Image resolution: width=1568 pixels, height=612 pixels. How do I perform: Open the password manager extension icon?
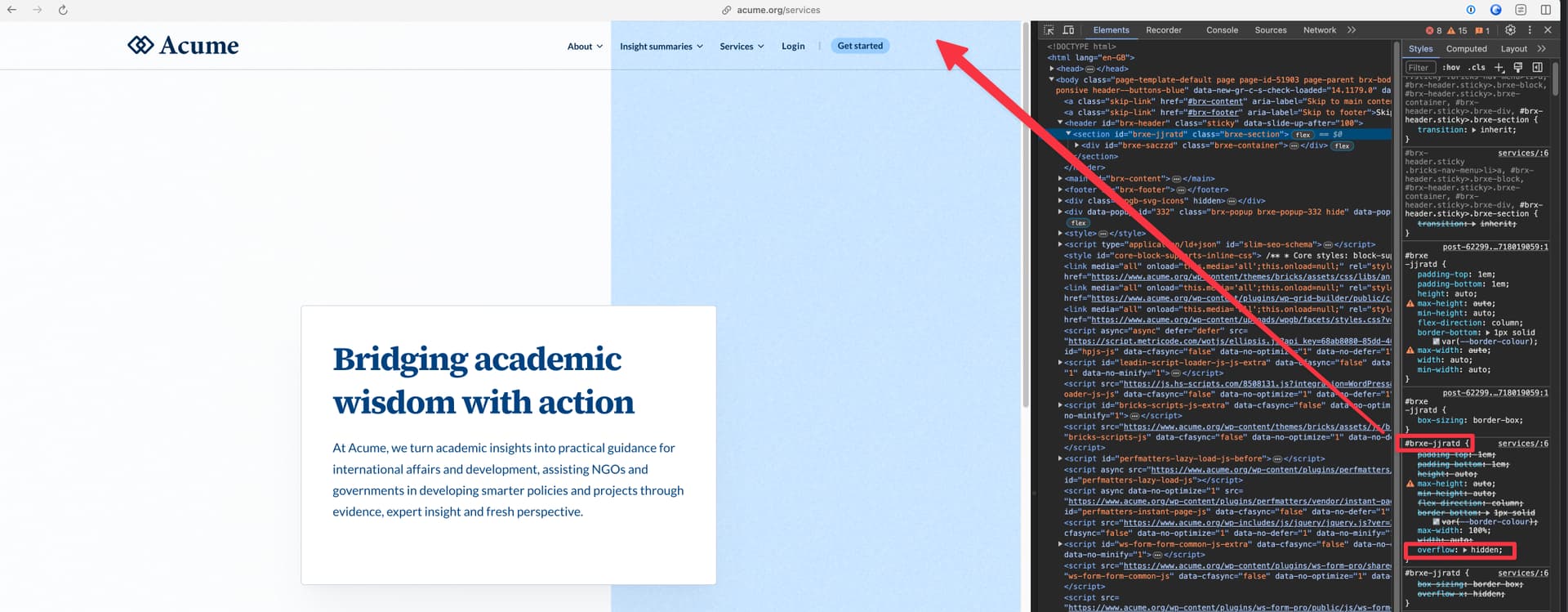coord(1471,10)
